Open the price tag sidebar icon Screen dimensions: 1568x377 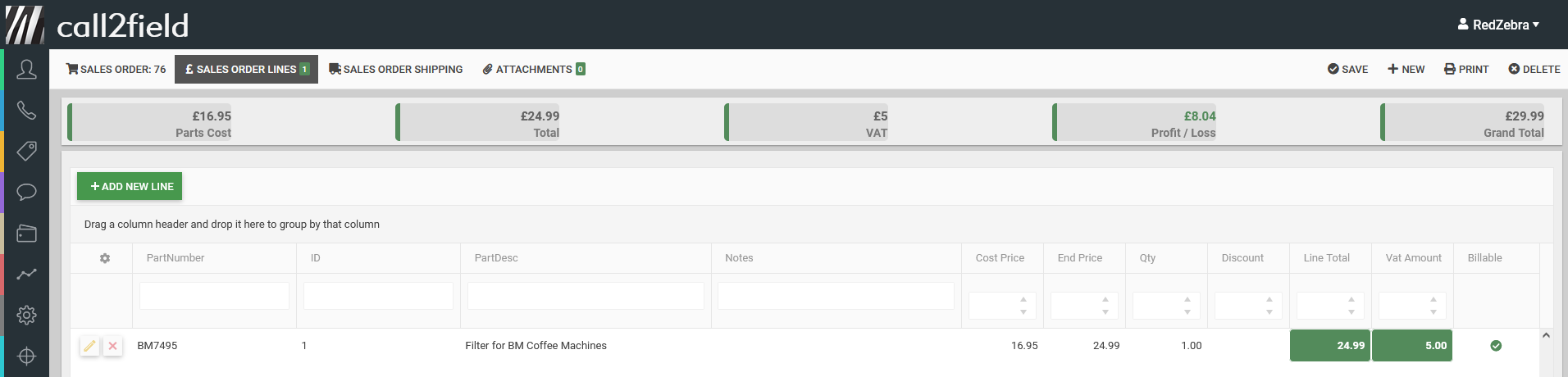click(x=26, y=152)
